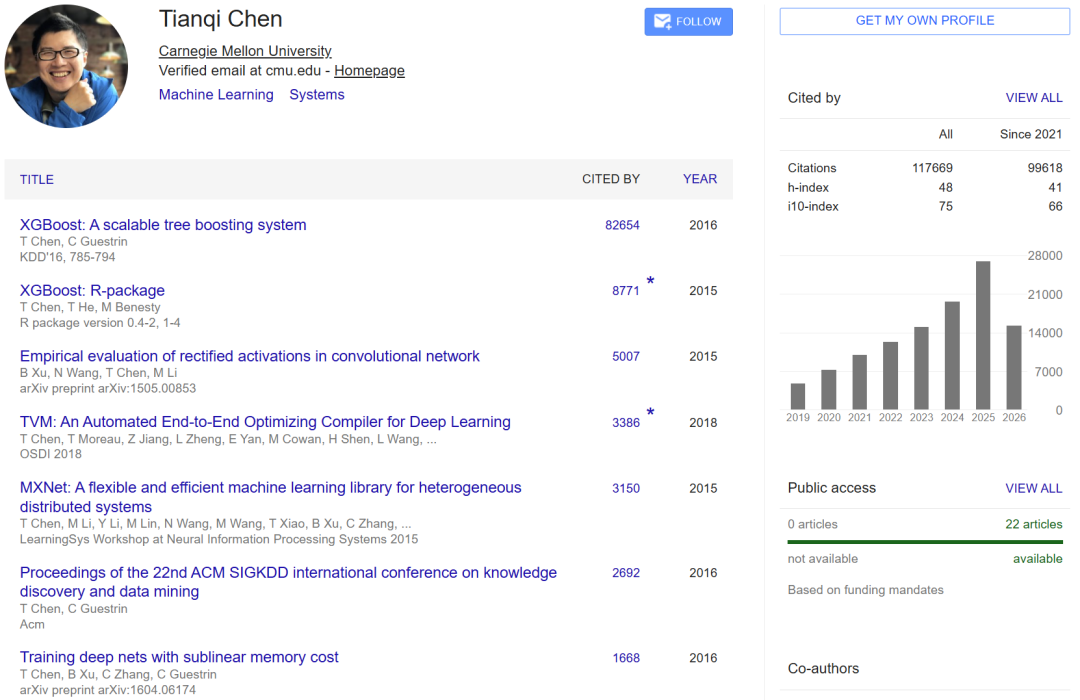Select the 2025 citation bar in chart
1080x700 pixels.
[983, 336]
